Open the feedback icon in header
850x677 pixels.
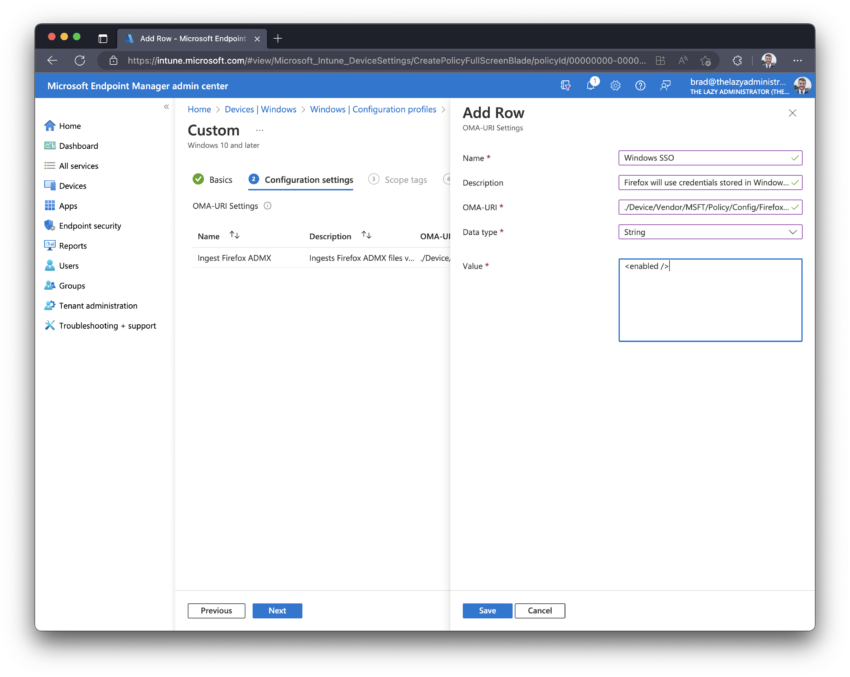(665, 85)
